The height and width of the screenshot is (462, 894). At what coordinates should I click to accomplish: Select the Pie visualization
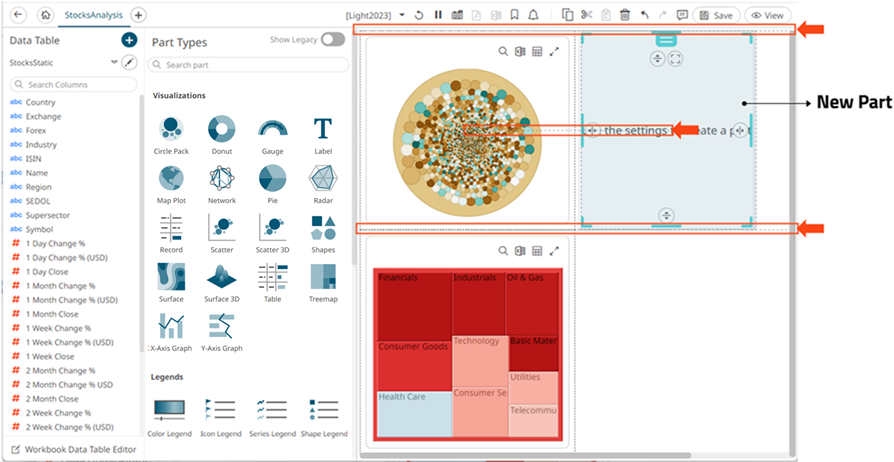pyautogui.click(x=273, y=184)
